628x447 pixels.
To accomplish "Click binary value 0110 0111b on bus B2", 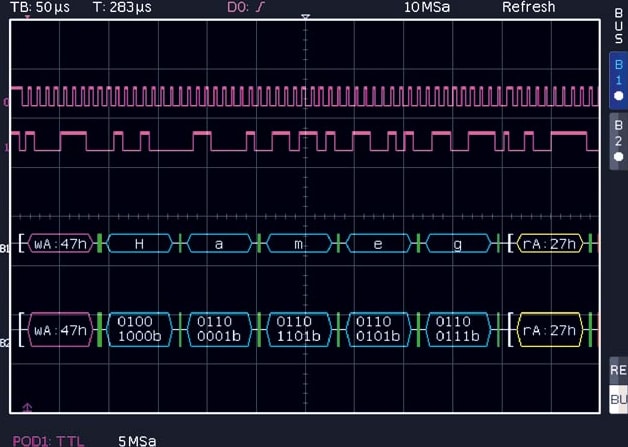I will coord(458,329).
